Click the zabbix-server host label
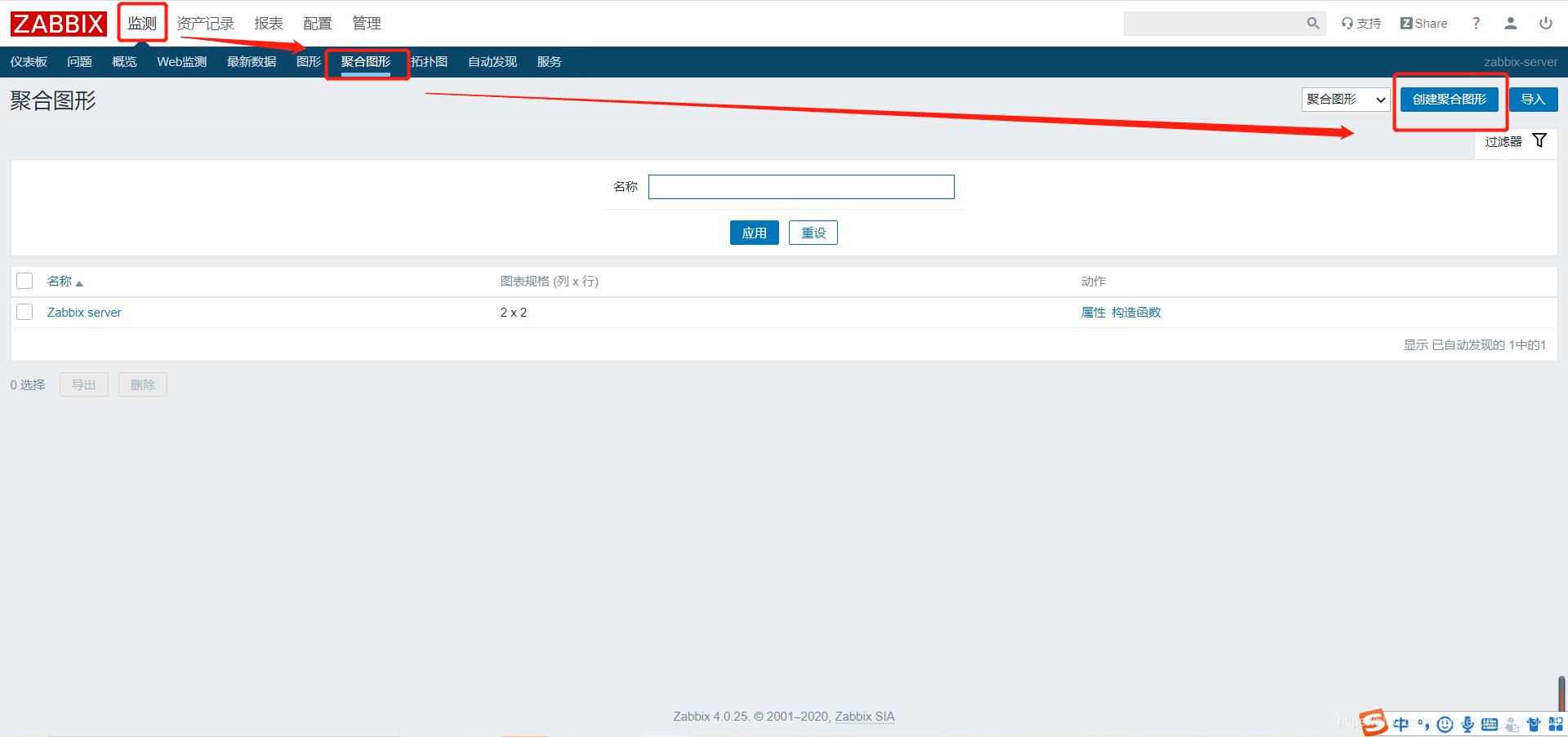 pos(1521,62)
